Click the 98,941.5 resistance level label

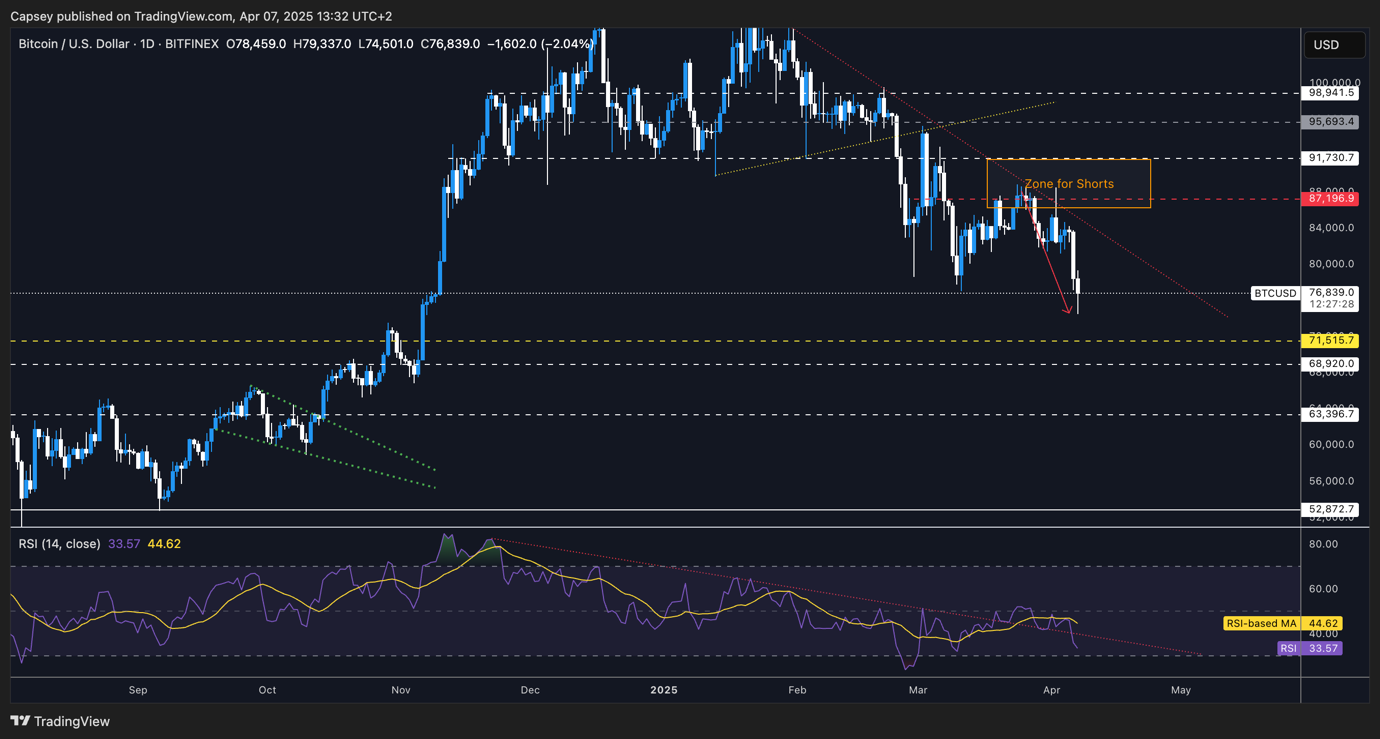(1330, 93)
